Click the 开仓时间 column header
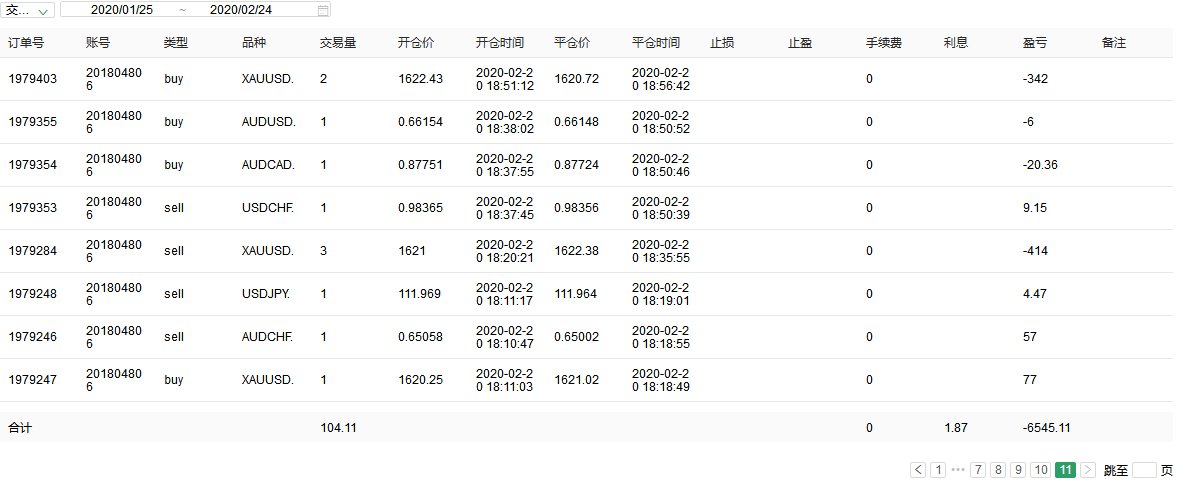The width and height of the screenshot is (1187, 492). [500, 43]
